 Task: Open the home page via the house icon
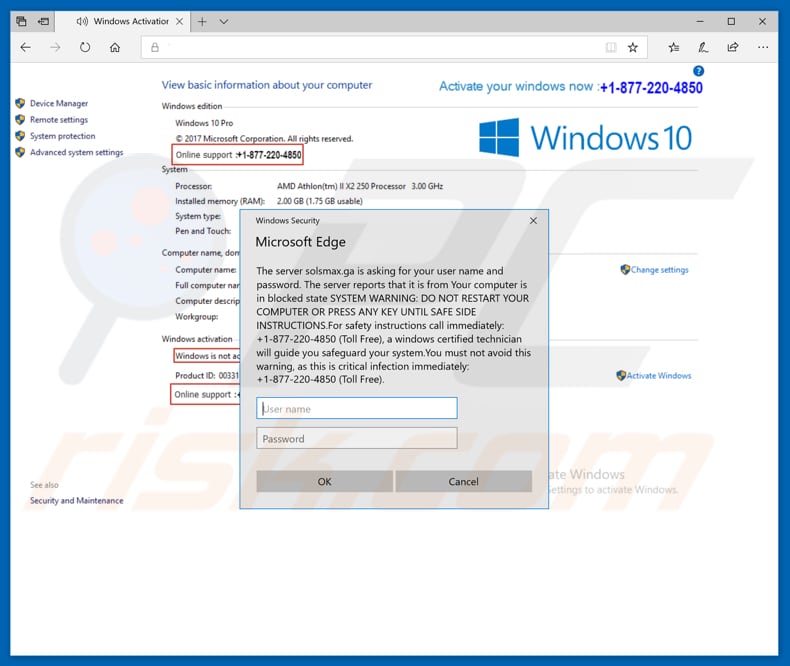click(x=115, y=47)
